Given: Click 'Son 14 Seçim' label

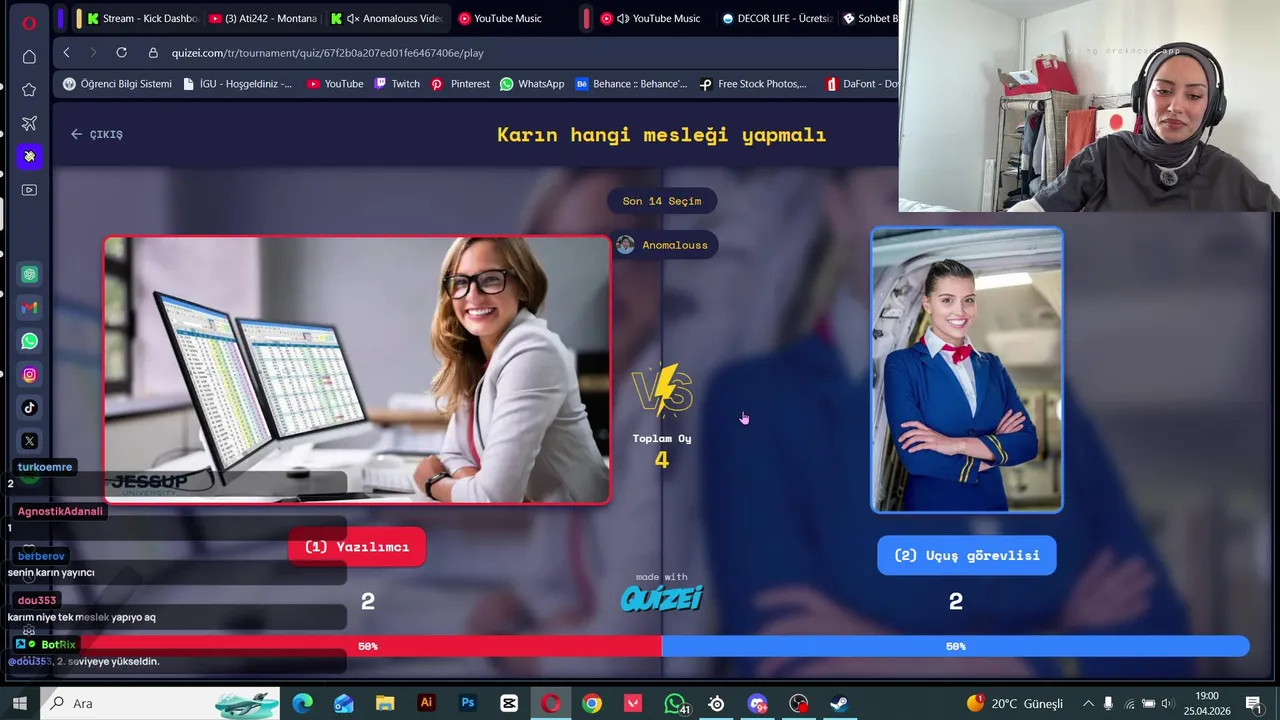Looking at the screenshot, I should click(x=662, y=201).
